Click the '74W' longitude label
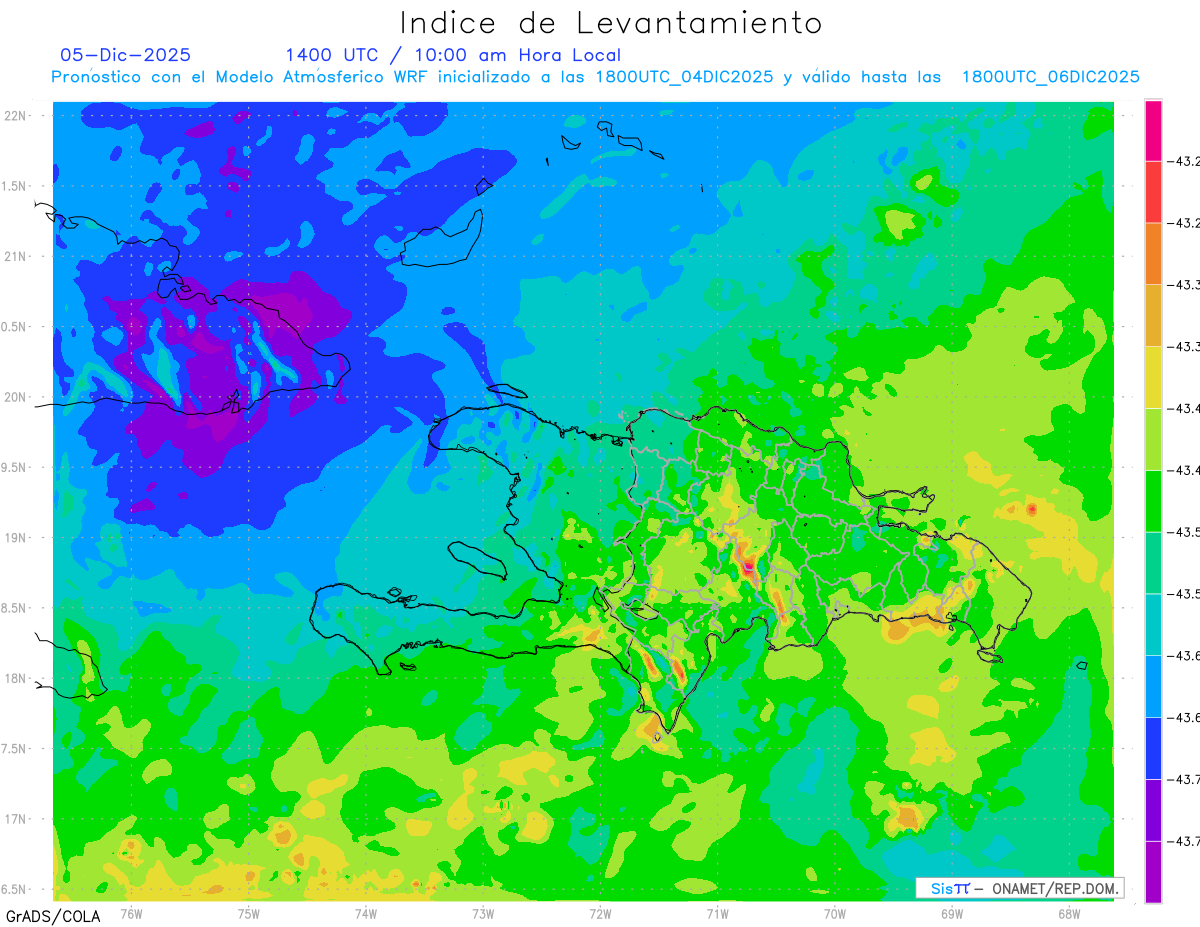This screenshot has width=1200, height=927. [x=366, y=913]
